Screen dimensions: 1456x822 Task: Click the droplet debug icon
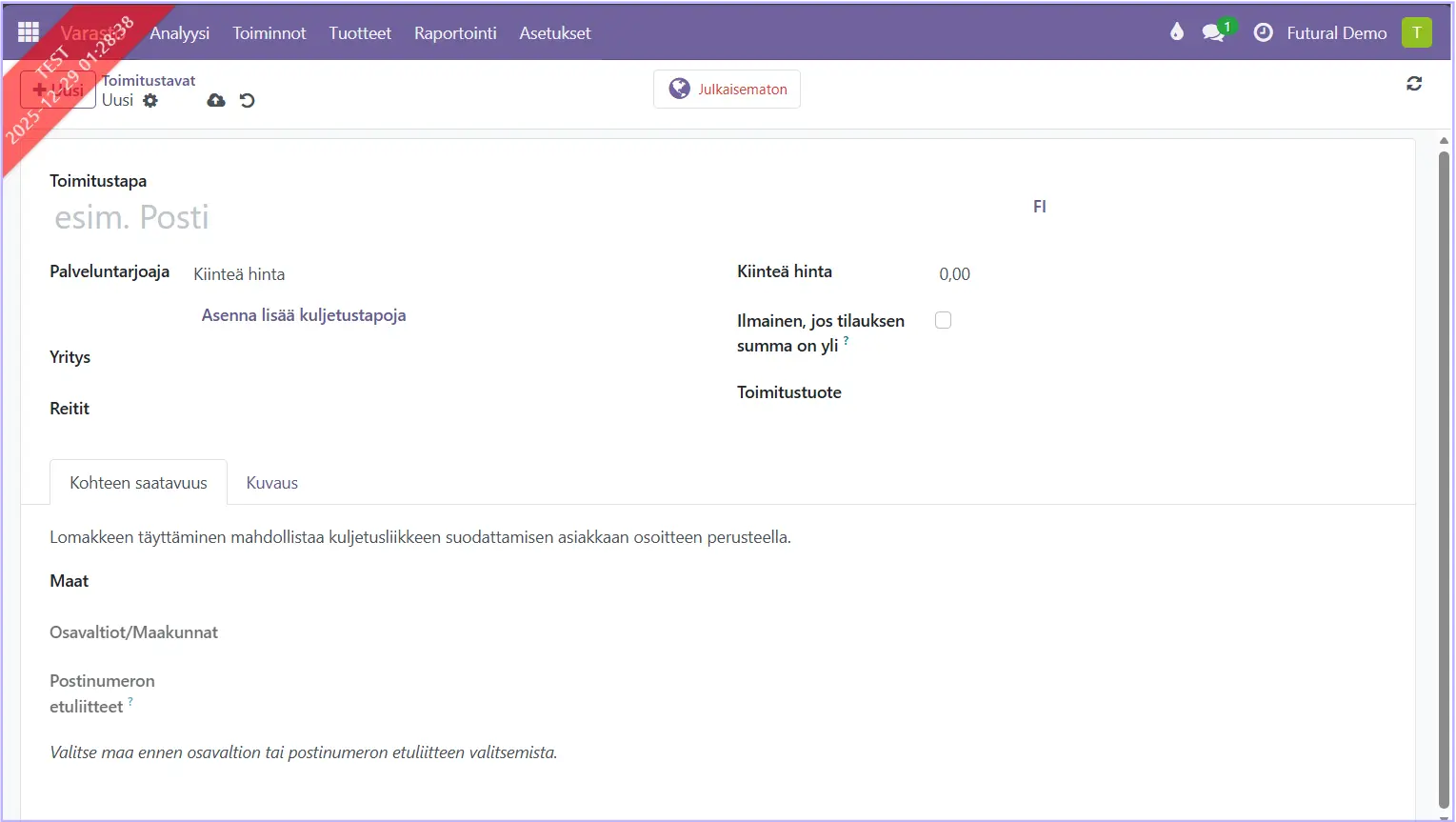tap(1177, 32)
